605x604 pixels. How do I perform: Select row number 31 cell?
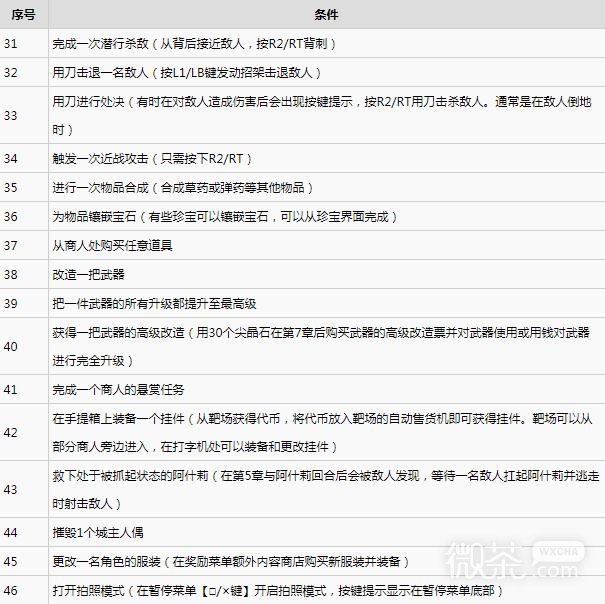click(24, 43)
